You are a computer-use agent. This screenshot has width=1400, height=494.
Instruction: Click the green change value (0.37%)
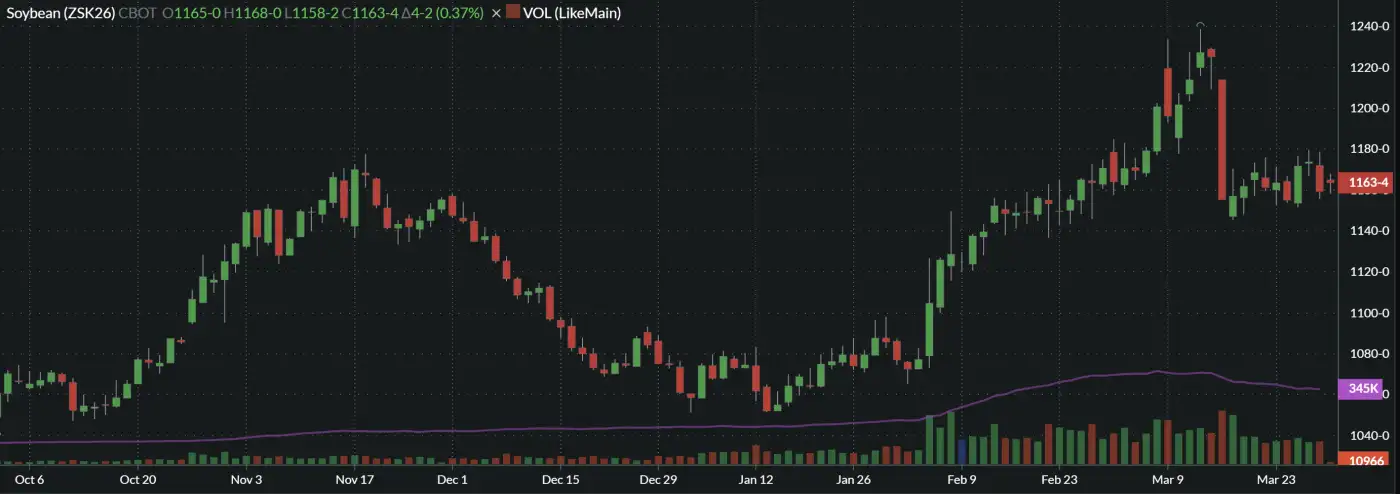click(464, 14)
